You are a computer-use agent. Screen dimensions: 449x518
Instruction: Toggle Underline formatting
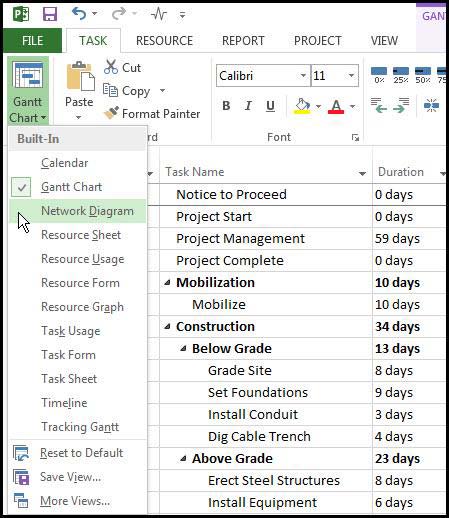270,106
